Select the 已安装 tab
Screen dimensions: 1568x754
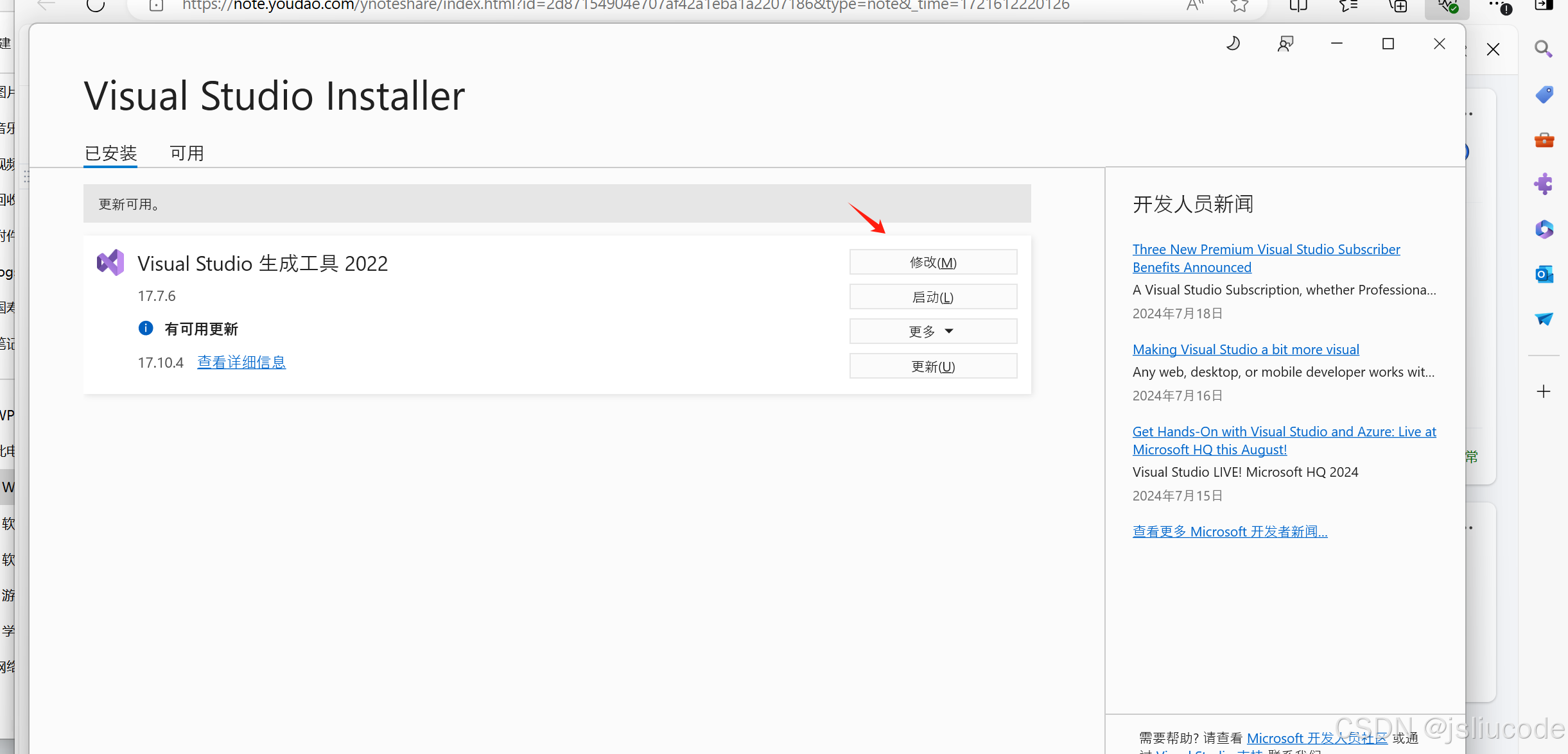[x=110, y=153]
